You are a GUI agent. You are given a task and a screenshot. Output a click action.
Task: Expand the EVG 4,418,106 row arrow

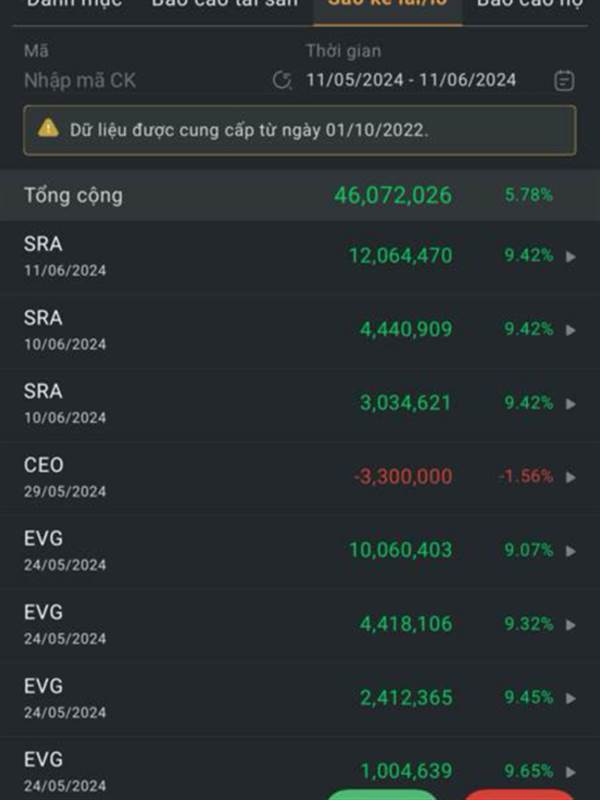571,625
